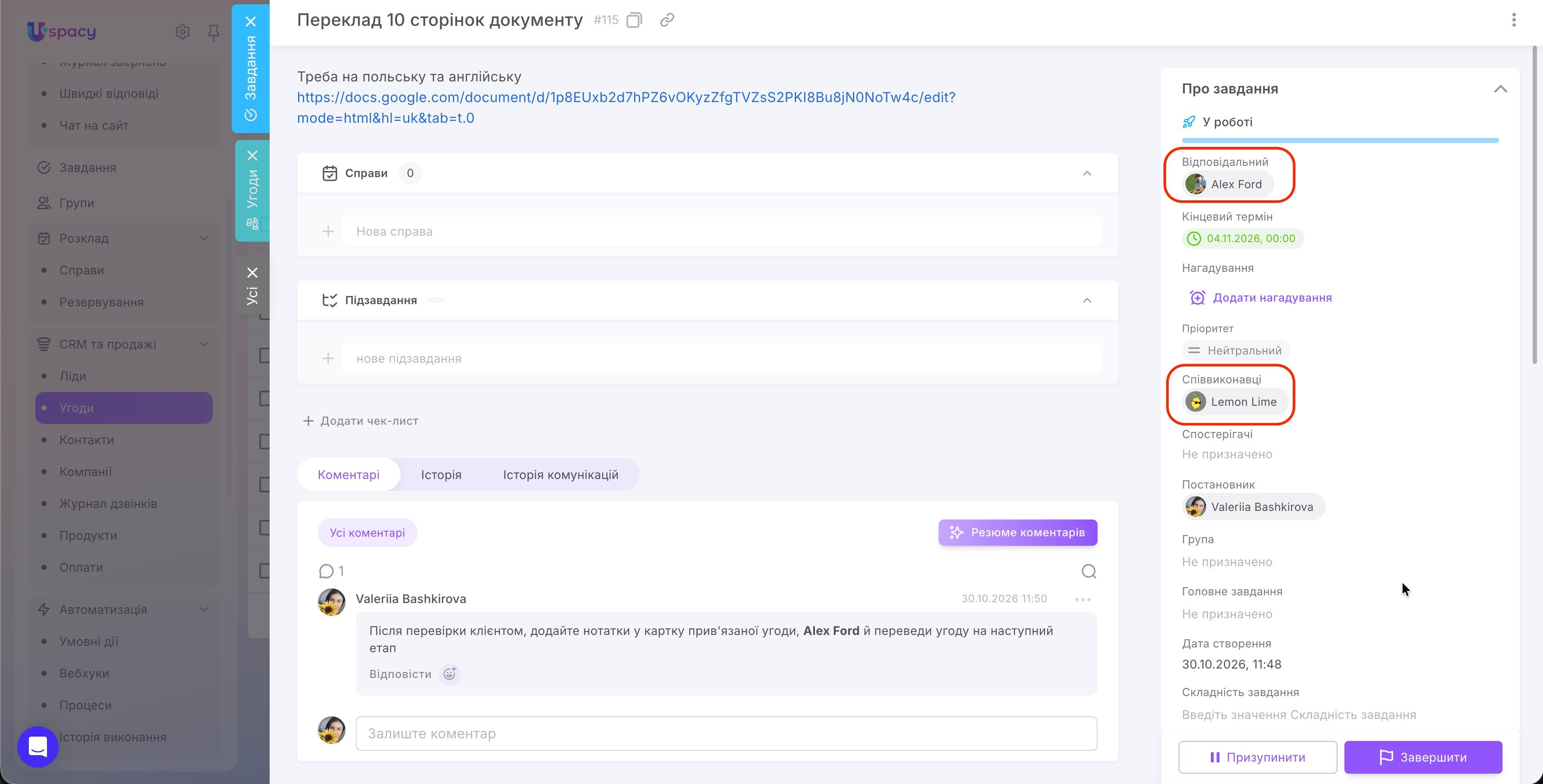1543x784 pixels.
Task: Pin the sidebar with pin icon
Action: [213, 32]
